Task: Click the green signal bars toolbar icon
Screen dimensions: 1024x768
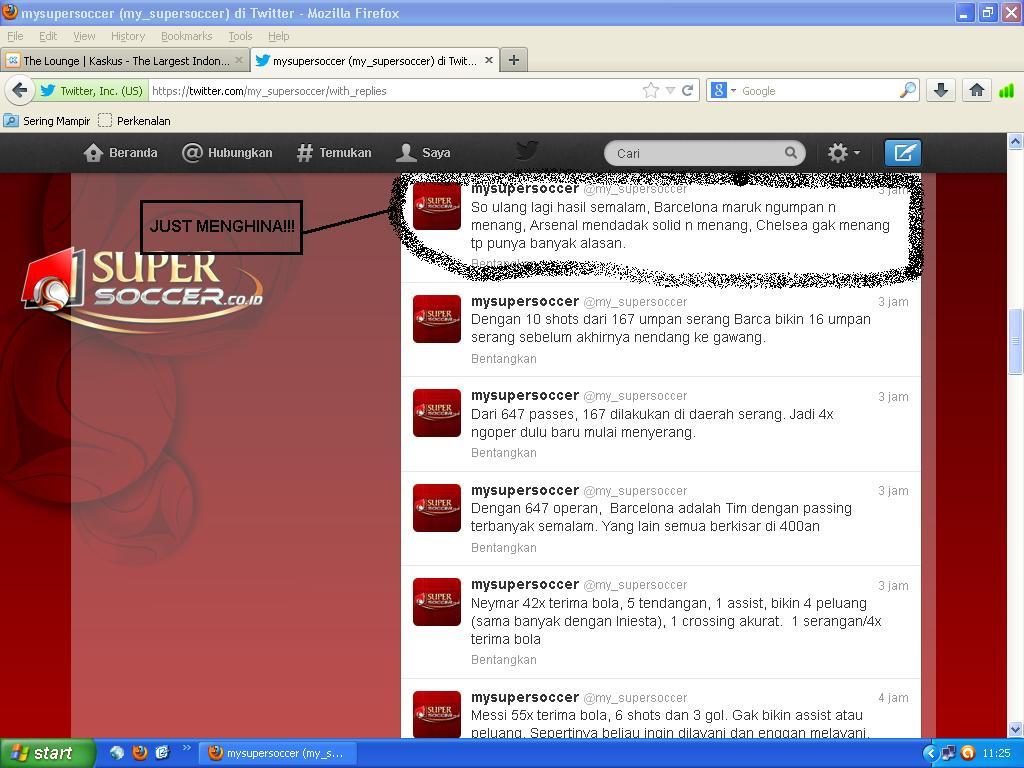Action: pos(1006,90)
